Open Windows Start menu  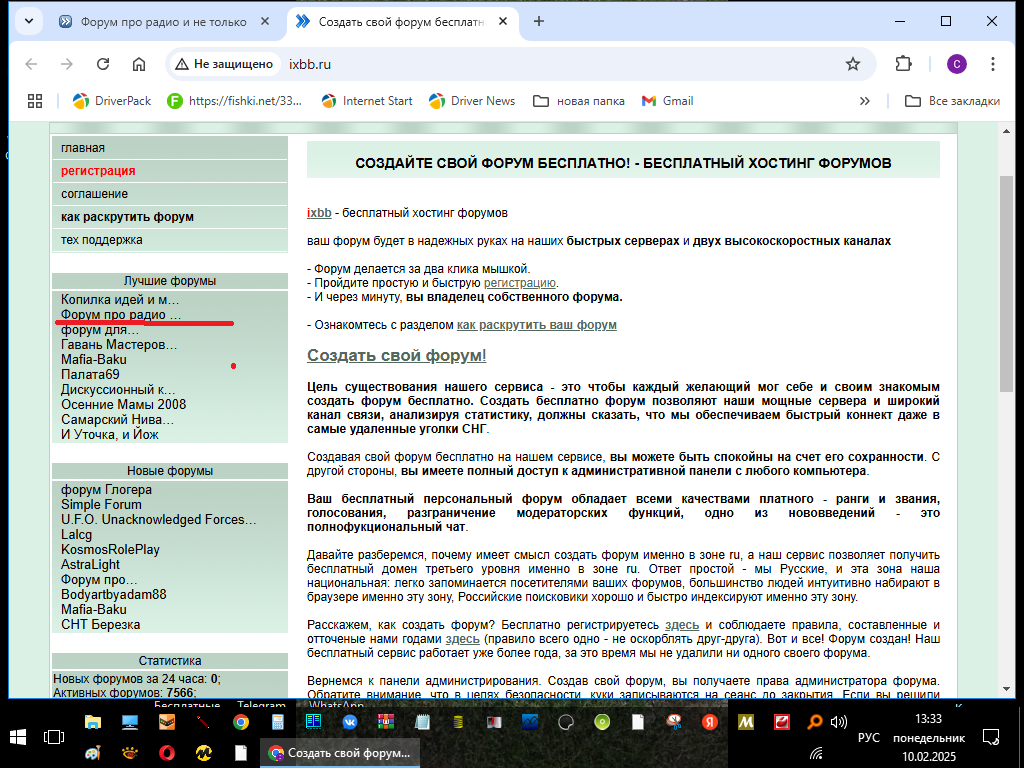tap(18, 737)
